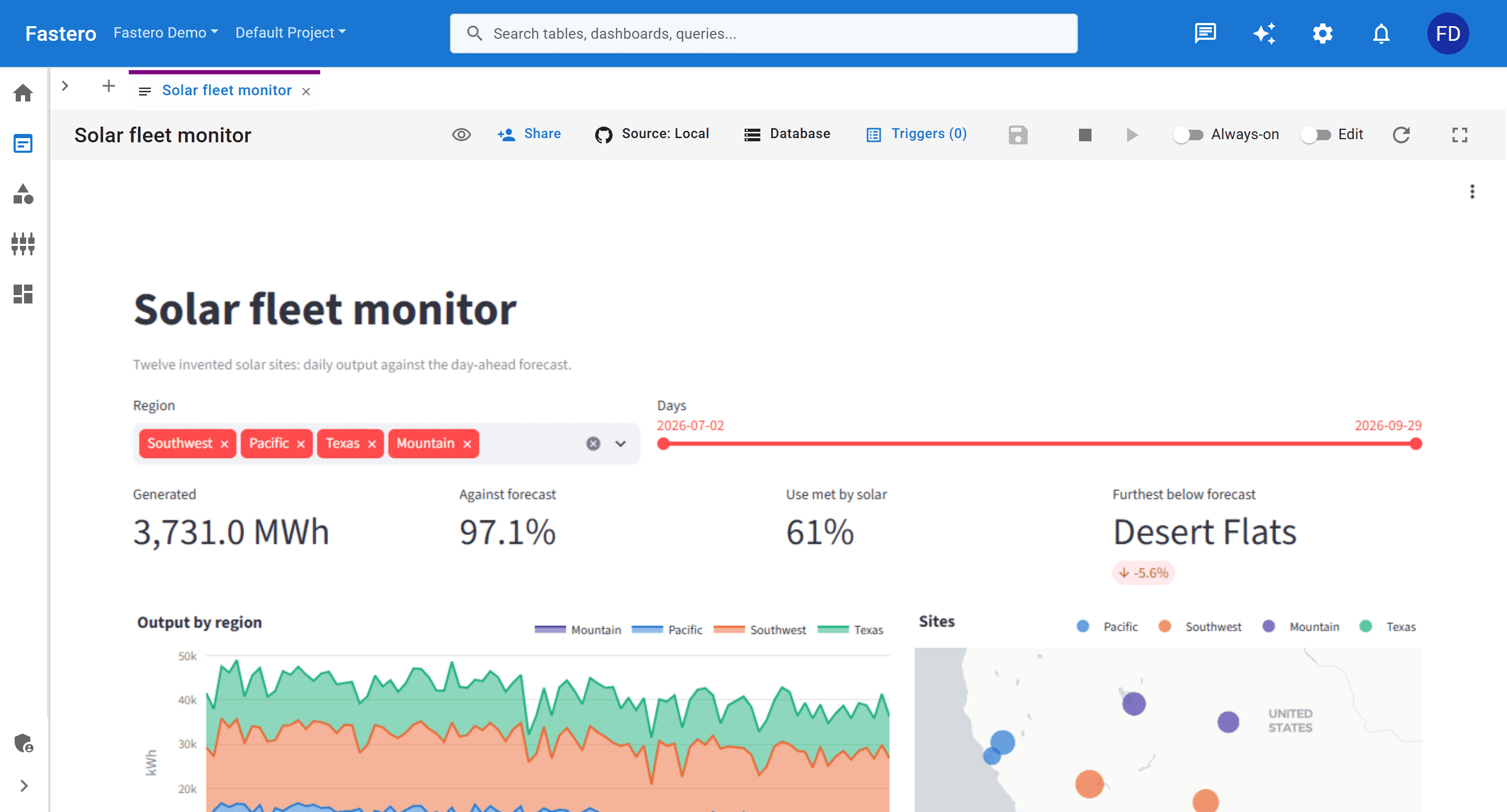Click the Days slider end handle
Viewport: 1507px width, 812px height.
point(1416,444)
